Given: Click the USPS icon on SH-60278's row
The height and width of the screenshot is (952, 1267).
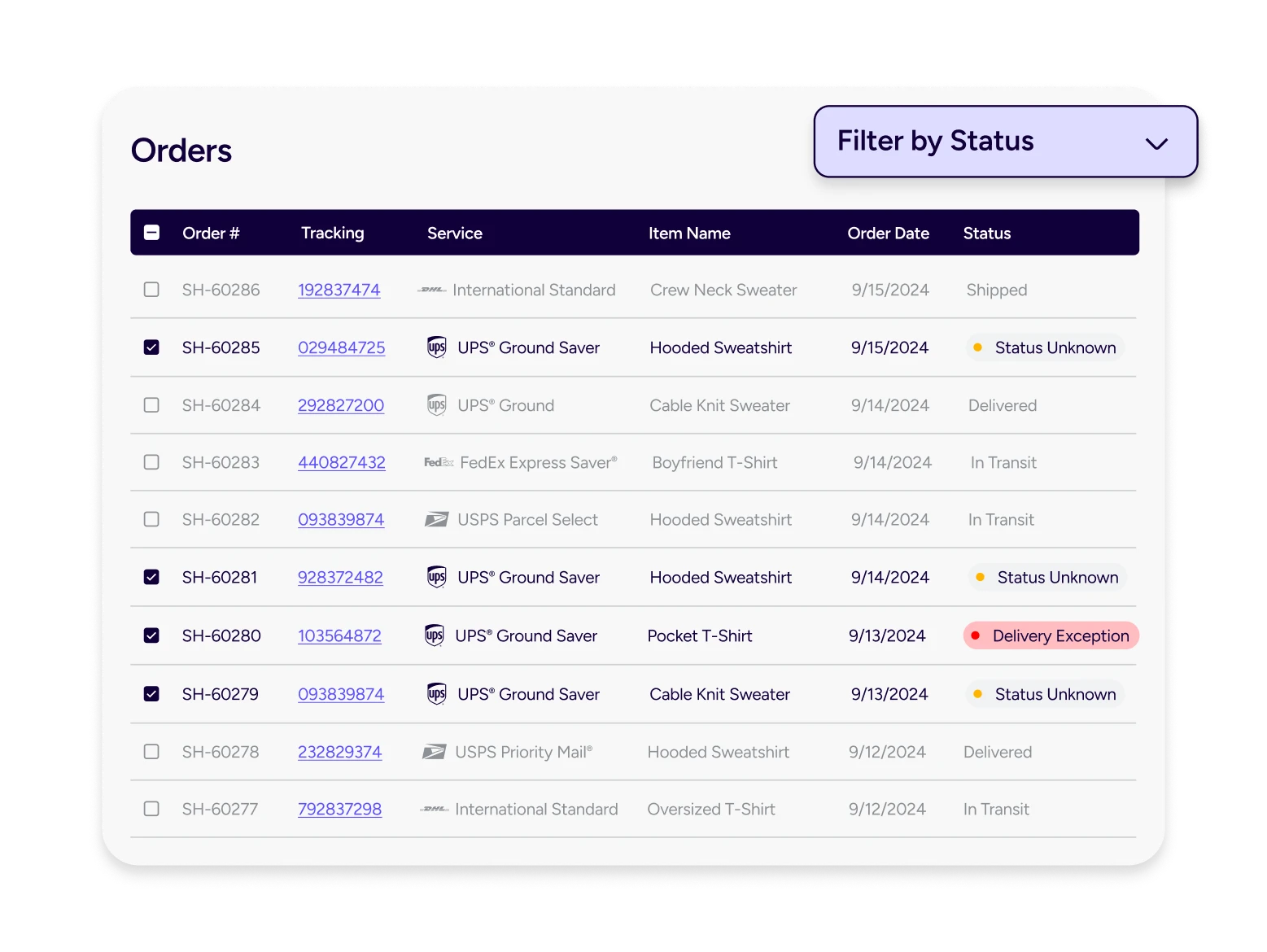Looking at the screenshot, I should click(434, 752).
